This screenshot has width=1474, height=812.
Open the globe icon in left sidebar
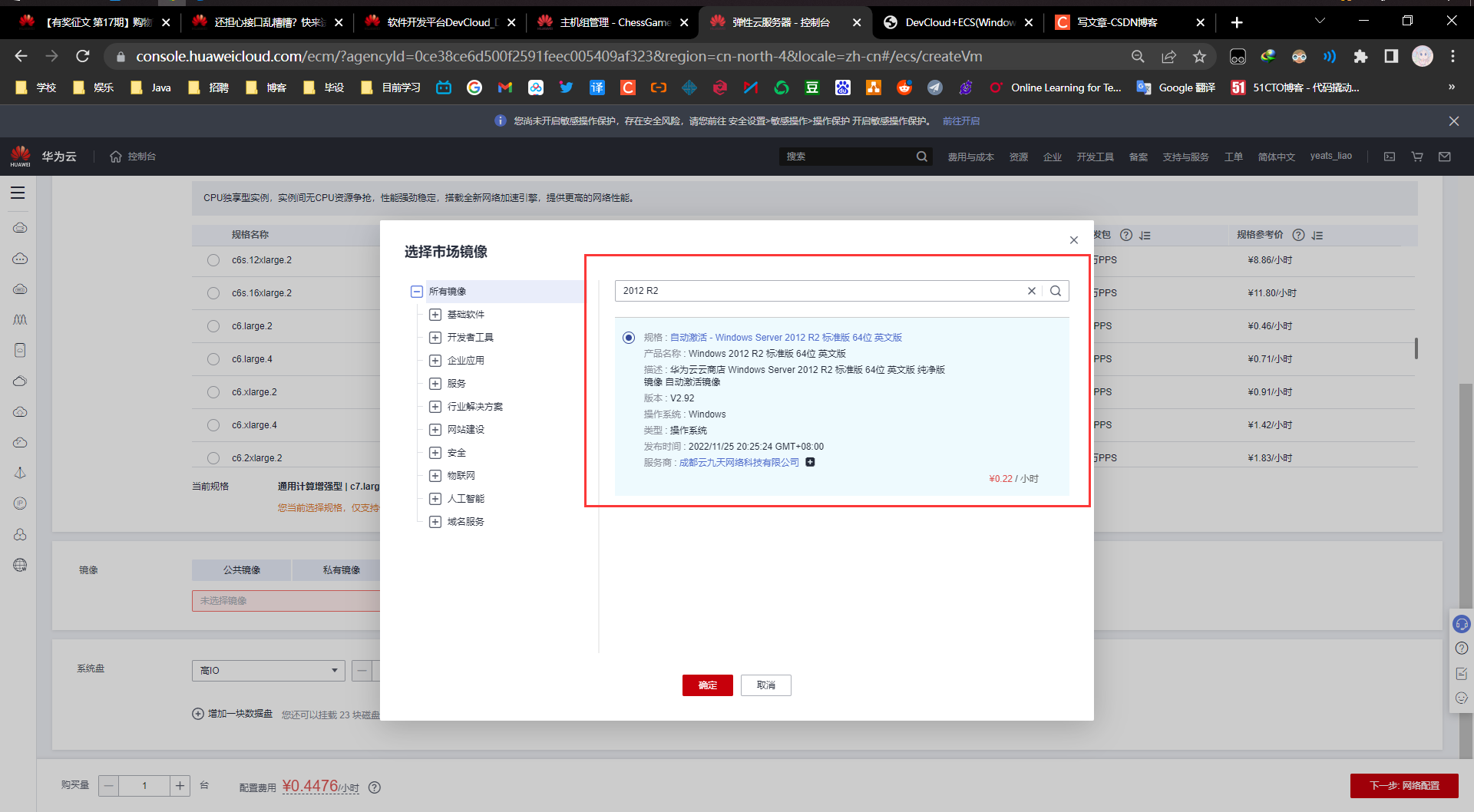(x=20, y=566)
